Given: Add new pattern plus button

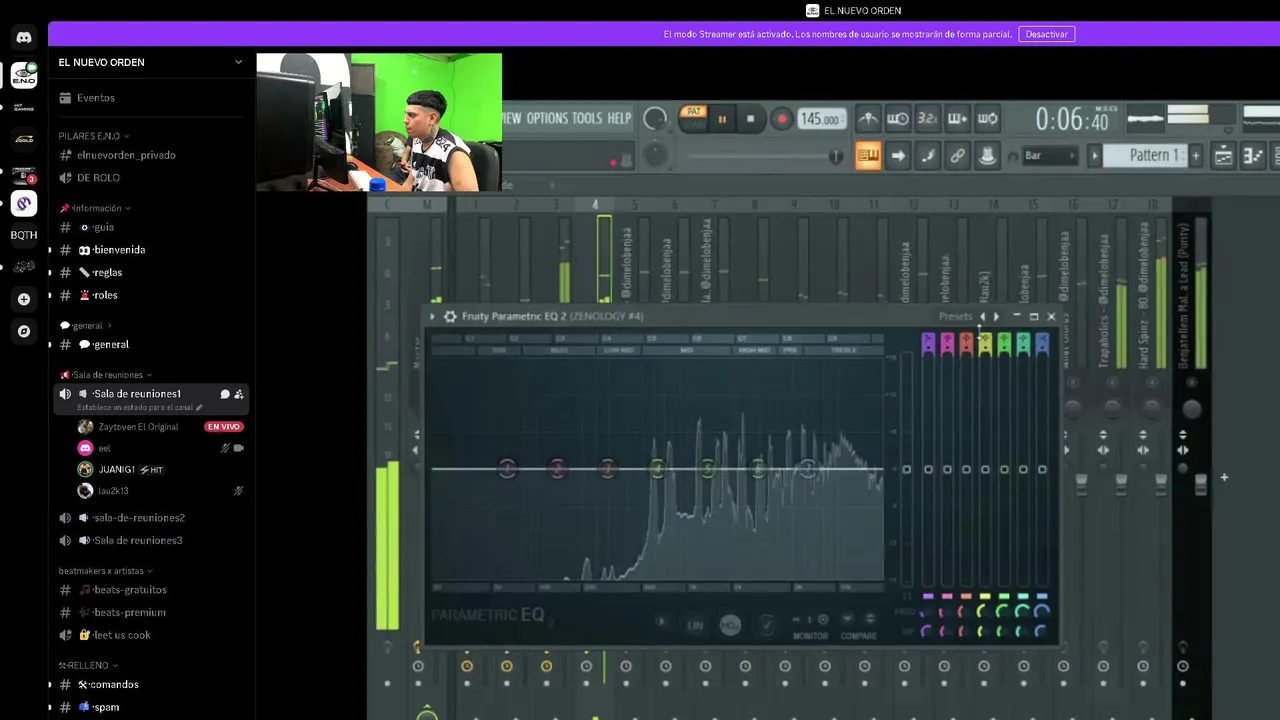Looking at the screenshot, I should pos(1195,155).
